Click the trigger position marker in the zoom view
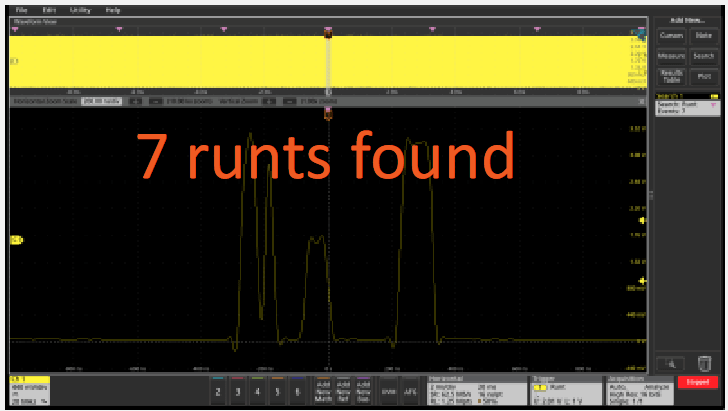 [x=328, y=113]
